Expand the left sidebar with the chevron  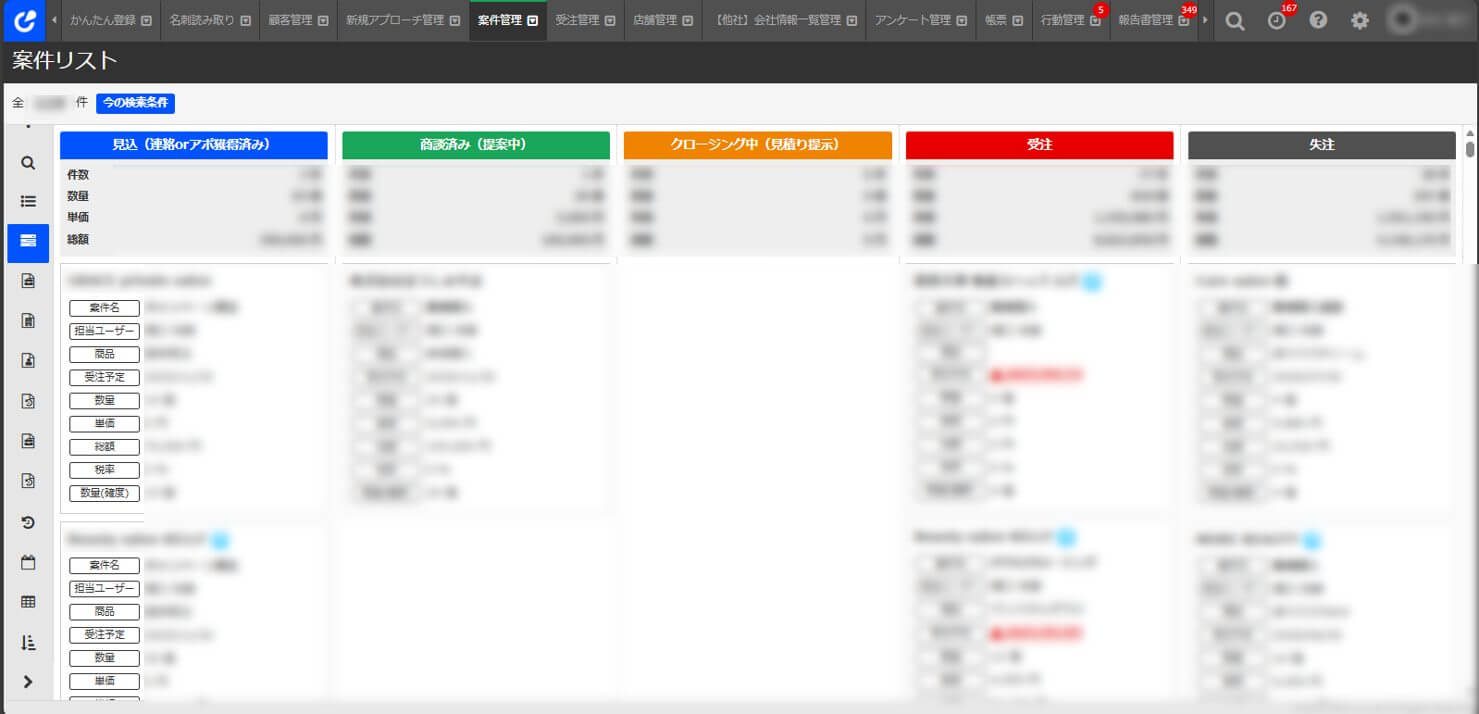(28, 681)
